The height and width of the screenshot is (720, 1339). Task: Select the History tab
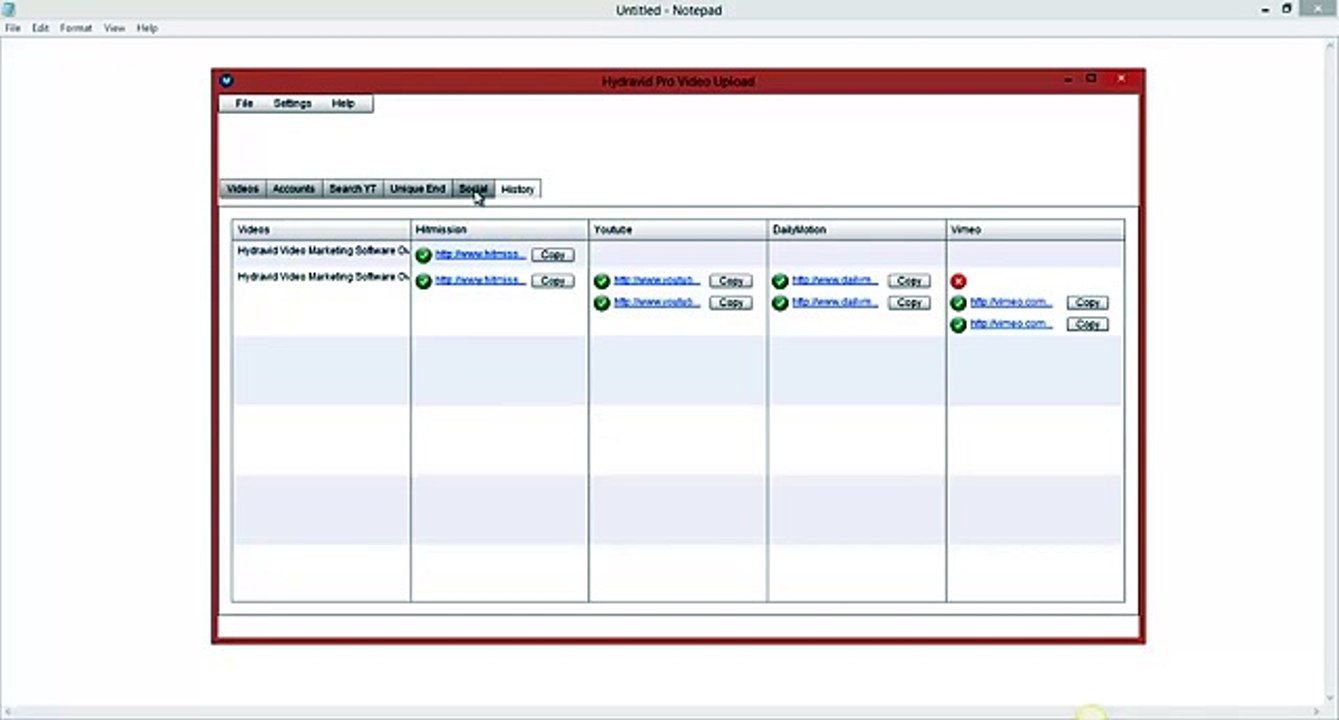518,189
